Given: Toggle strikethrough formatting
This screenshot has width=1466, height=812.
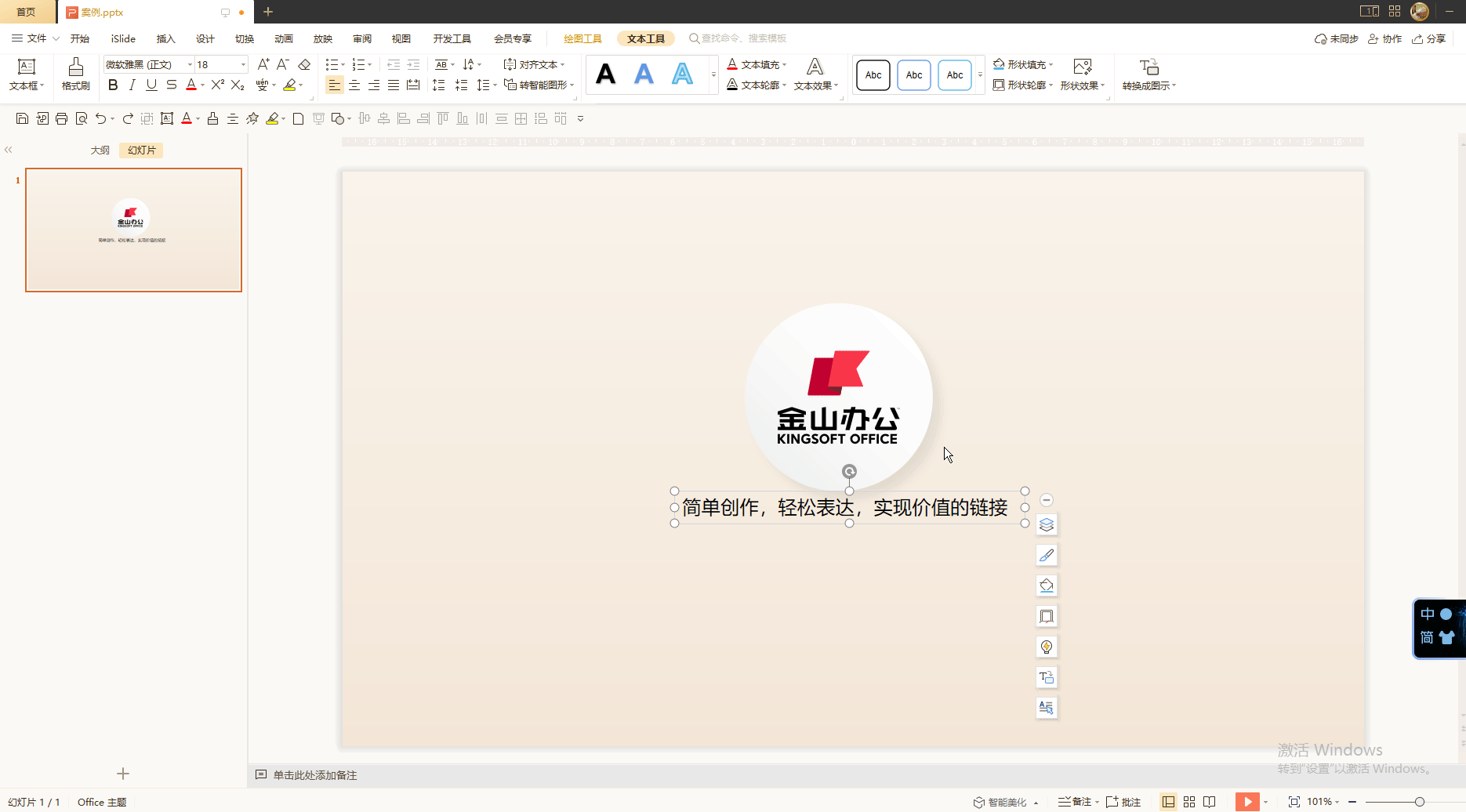Looking at the screenshot, I should (172, 85).
